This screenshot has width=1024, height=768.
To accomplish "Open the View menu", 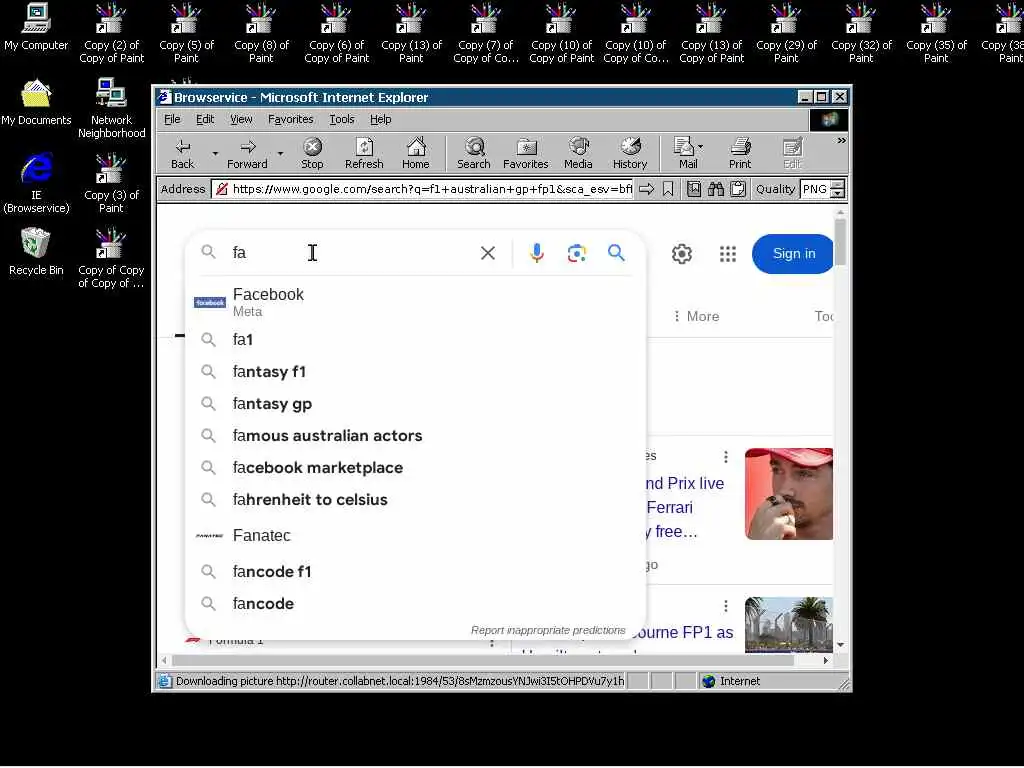I will (x=241, y=119).
